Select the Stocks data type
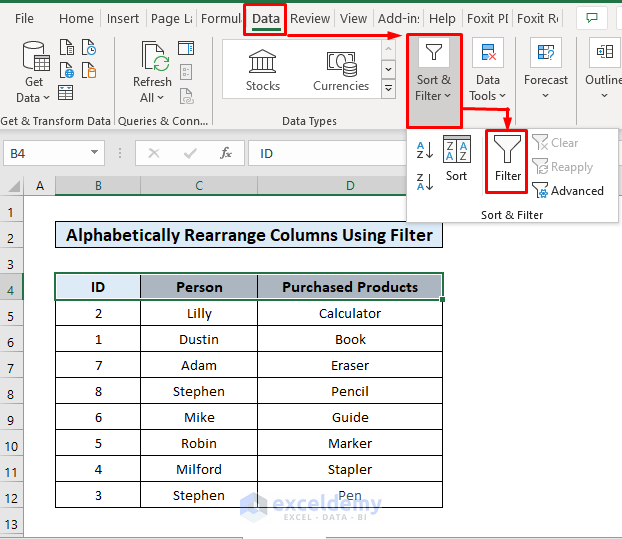This screenshot has width=622, height=539. (263, 70)
